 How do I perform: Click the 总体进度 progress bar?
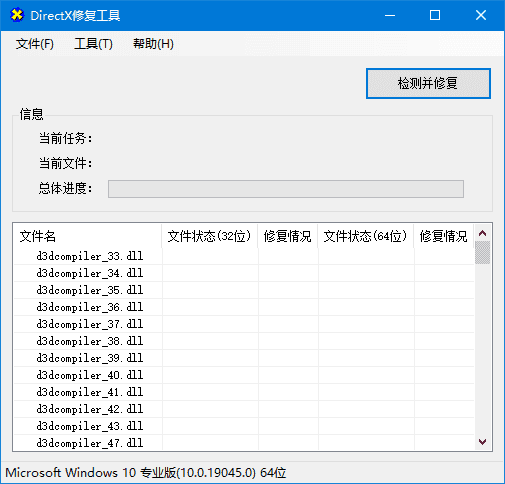pyautogui.click(x=286, y=189)
